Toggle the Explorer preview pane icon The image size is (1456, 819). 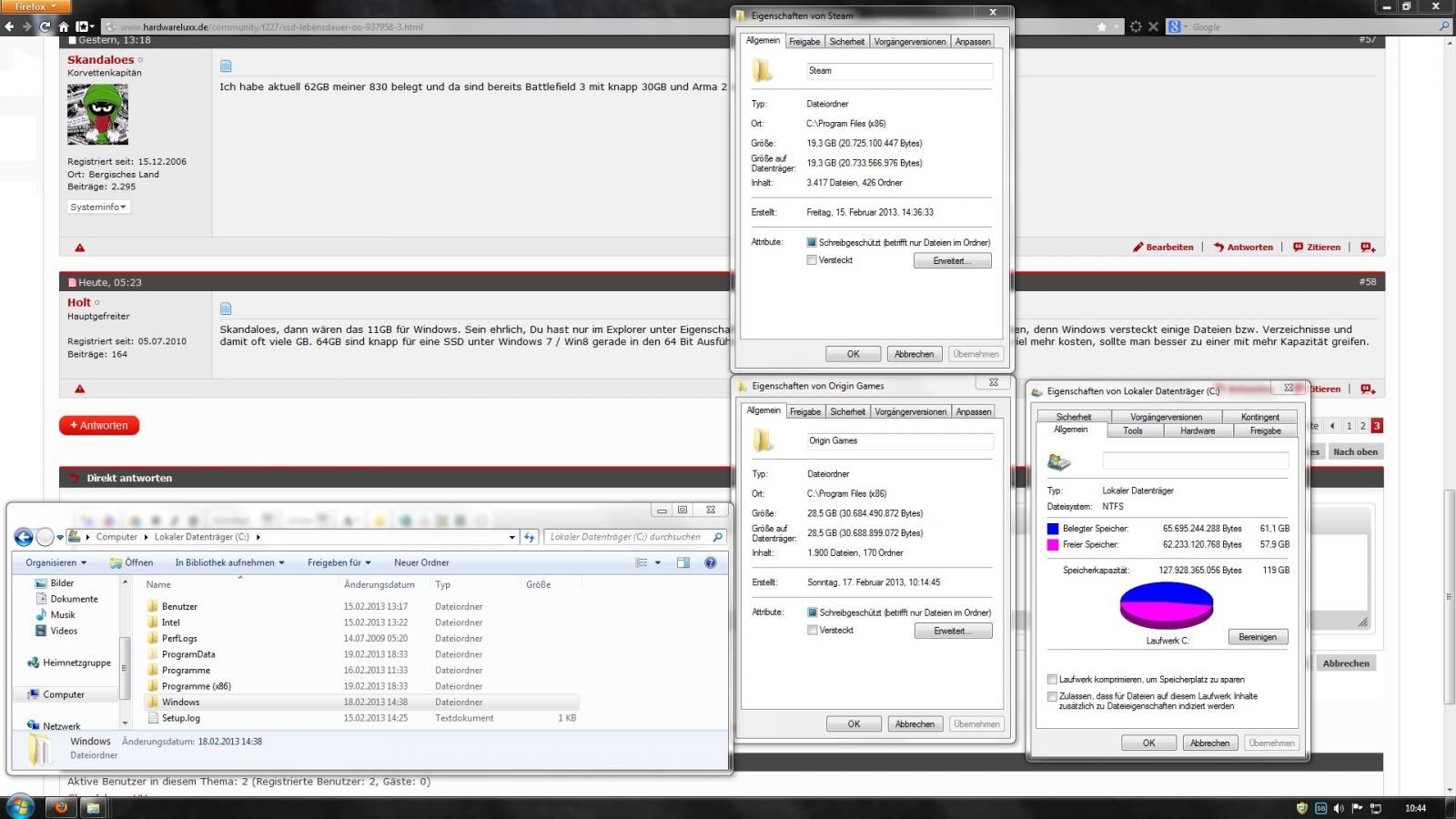pyautogui.click(x=683, y=562)
